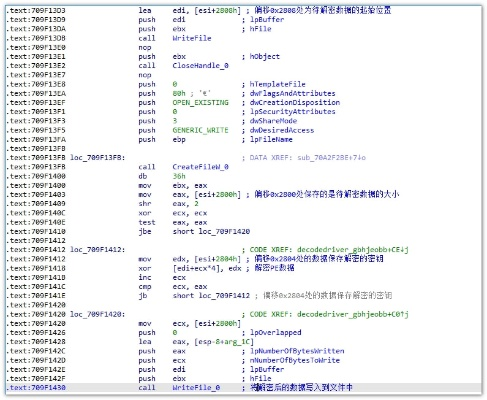Click the cmp ecx, eax instruction
The image size is (487, 400).
coord(173,287)
